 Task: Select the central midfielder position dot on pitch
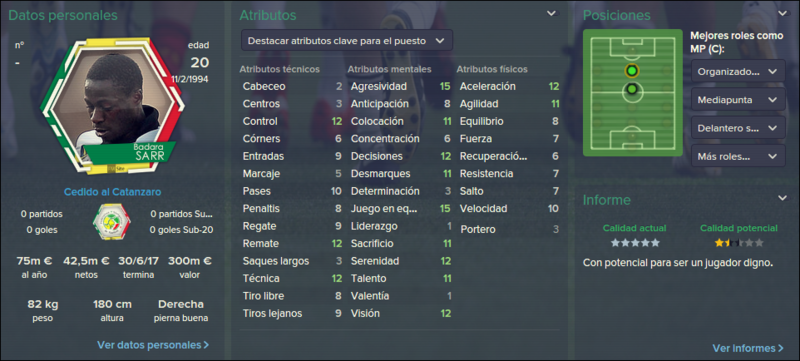point(632,90)
